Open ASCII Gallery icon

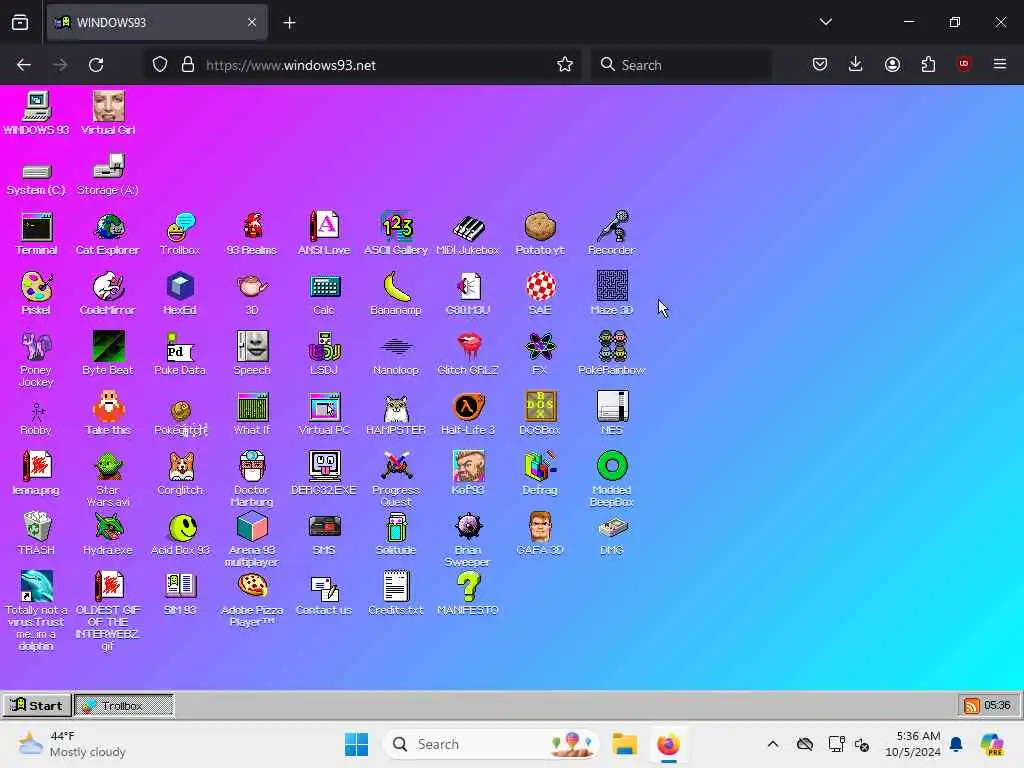click(396, 233)
